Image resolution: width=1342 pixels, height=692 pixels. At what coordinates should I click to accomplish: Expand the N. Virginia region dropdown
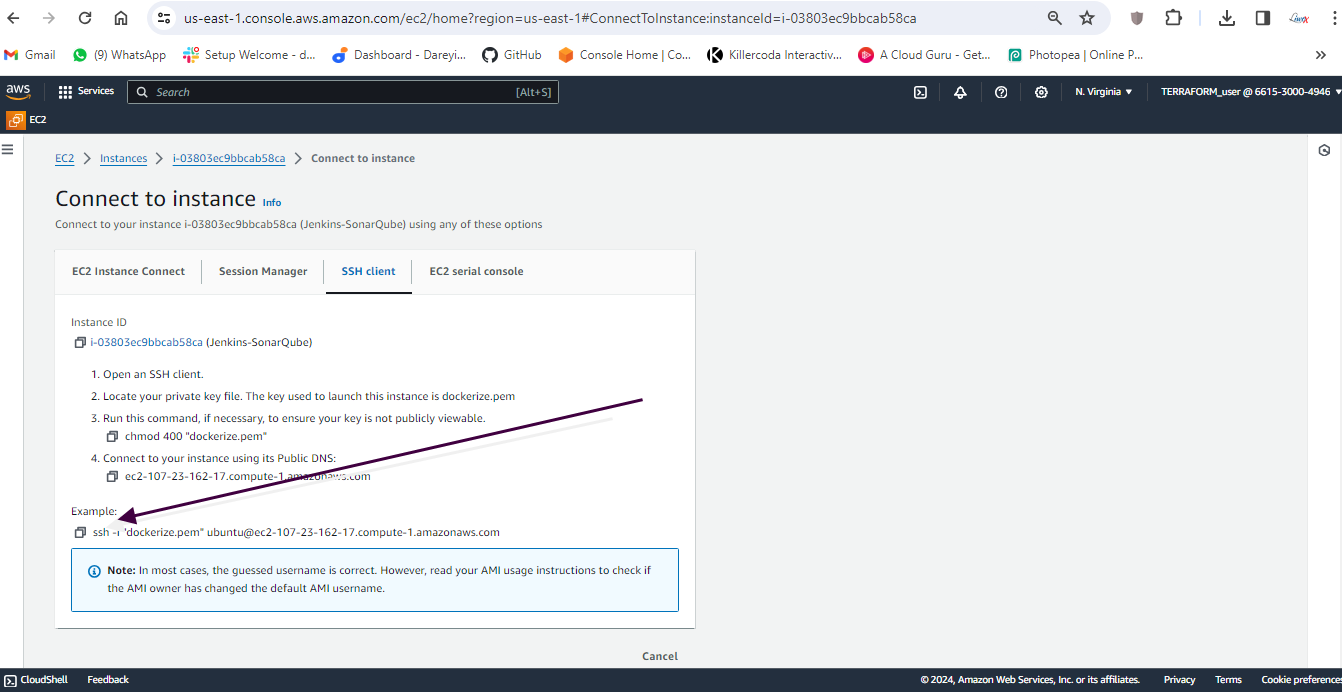click(x=1104, y=92)
